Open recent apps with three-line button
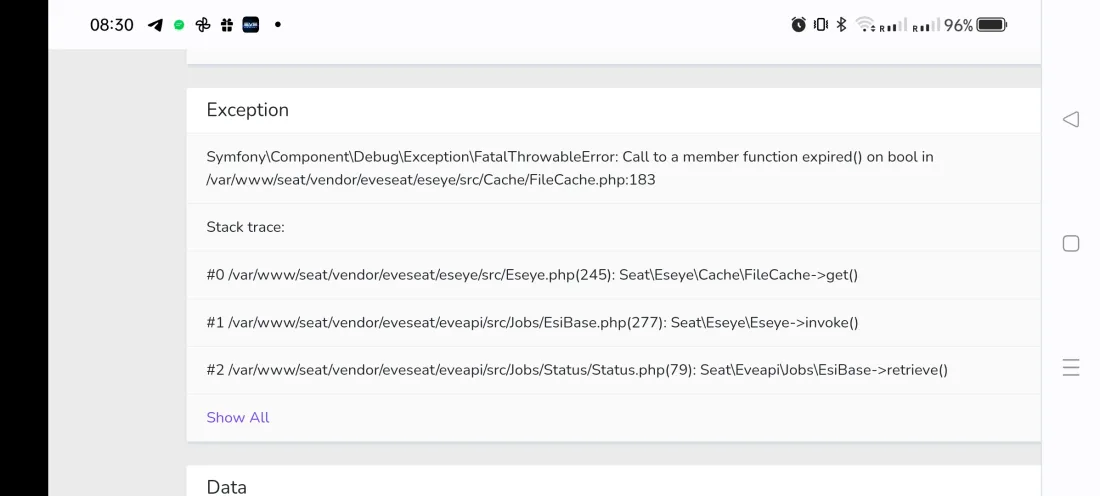Screen dimensions: 1100x496 click(1070, 368)
